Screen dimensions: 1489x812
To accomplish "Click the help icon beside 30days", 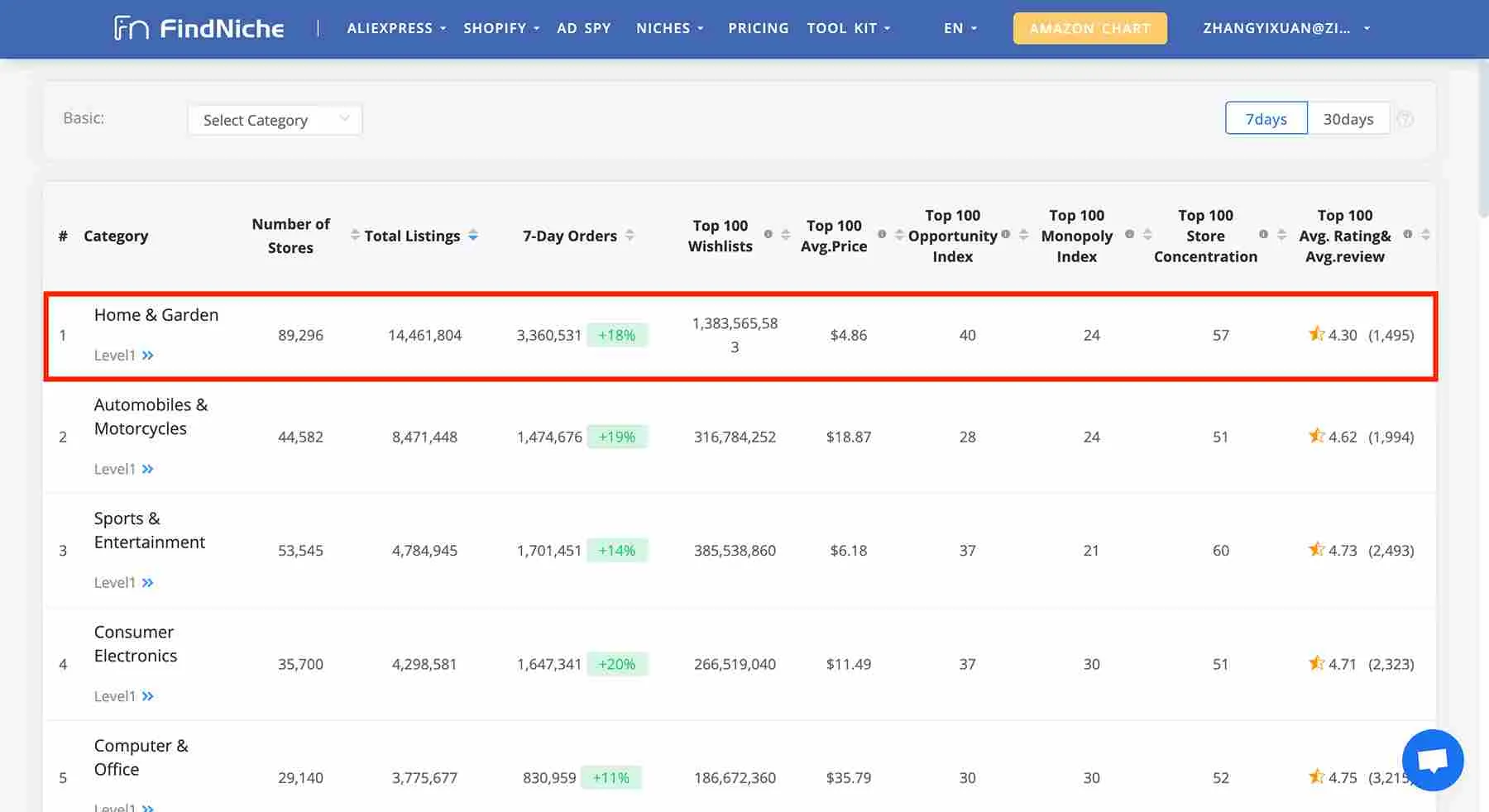I will pyautogui.click(x=1405, y=119).
